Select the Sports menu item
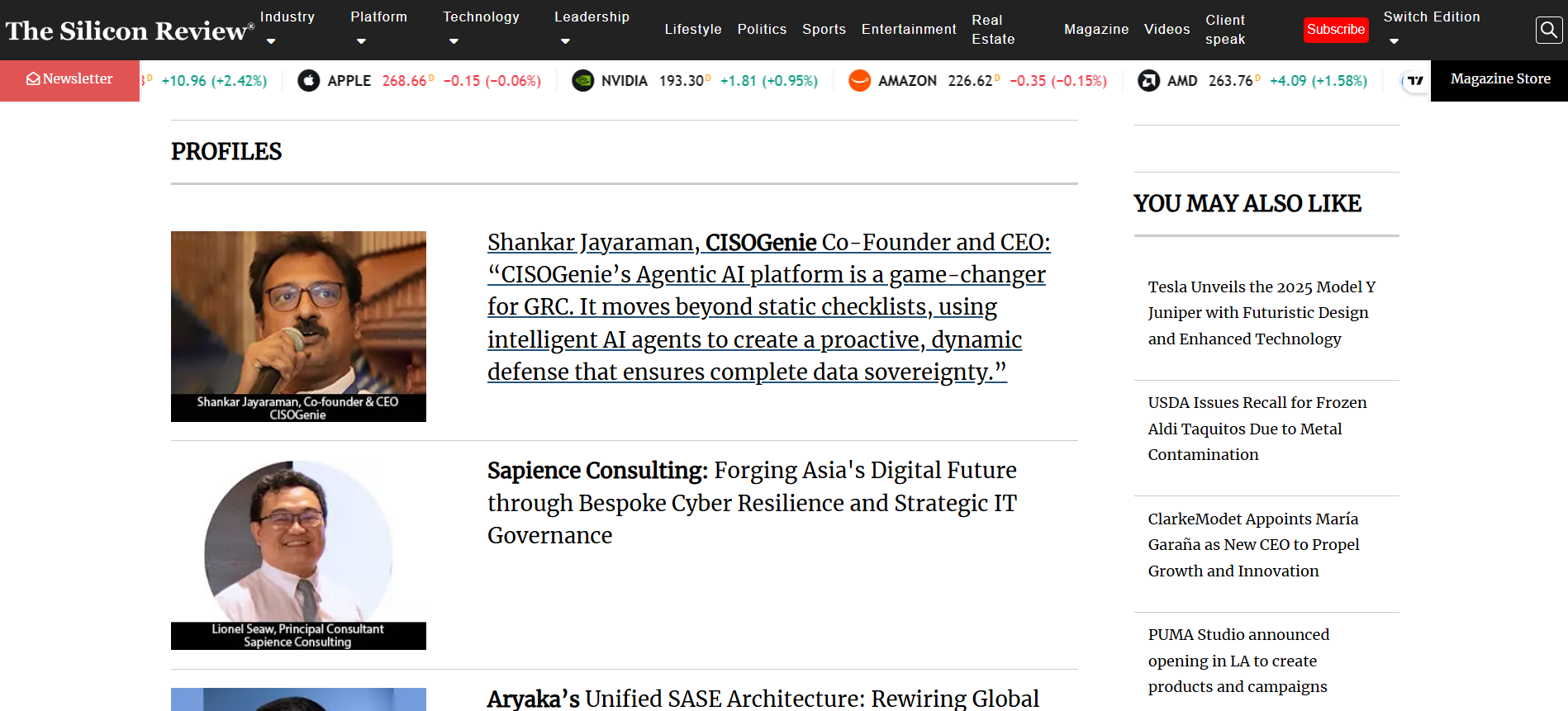Viewport: 1568px width, 711px height. tap(824, 30)
